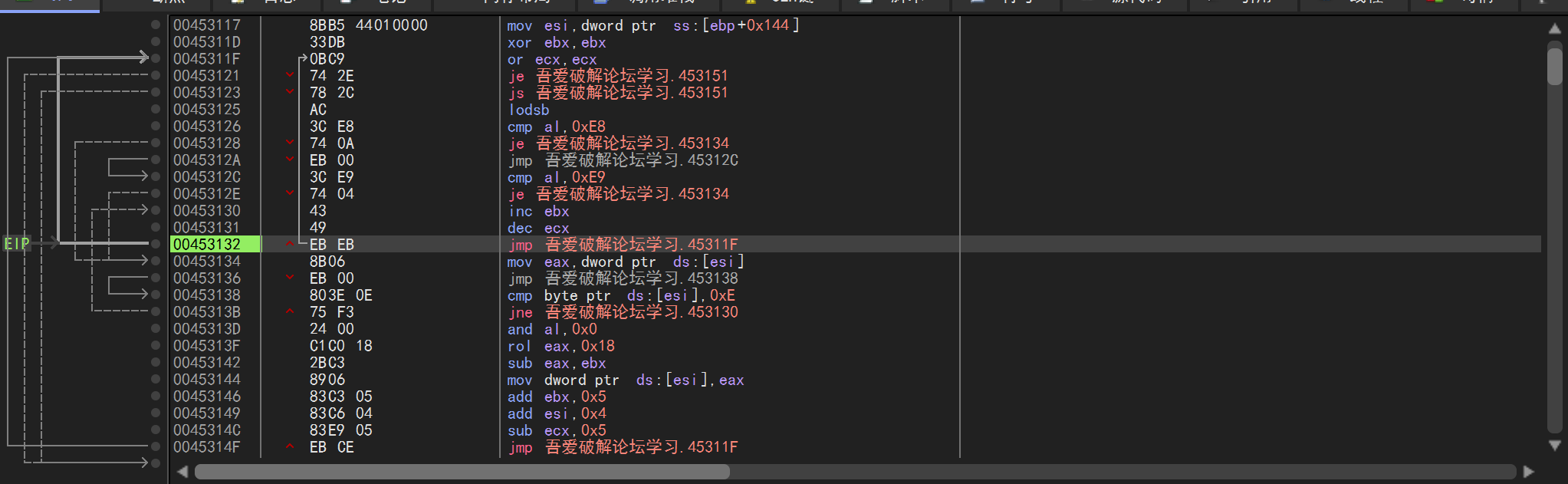Viewport: 1568px width, 484px height.
Task: Click the red jump arrow at 00453121
Action: pyautogui.click(x=290, y=76)
